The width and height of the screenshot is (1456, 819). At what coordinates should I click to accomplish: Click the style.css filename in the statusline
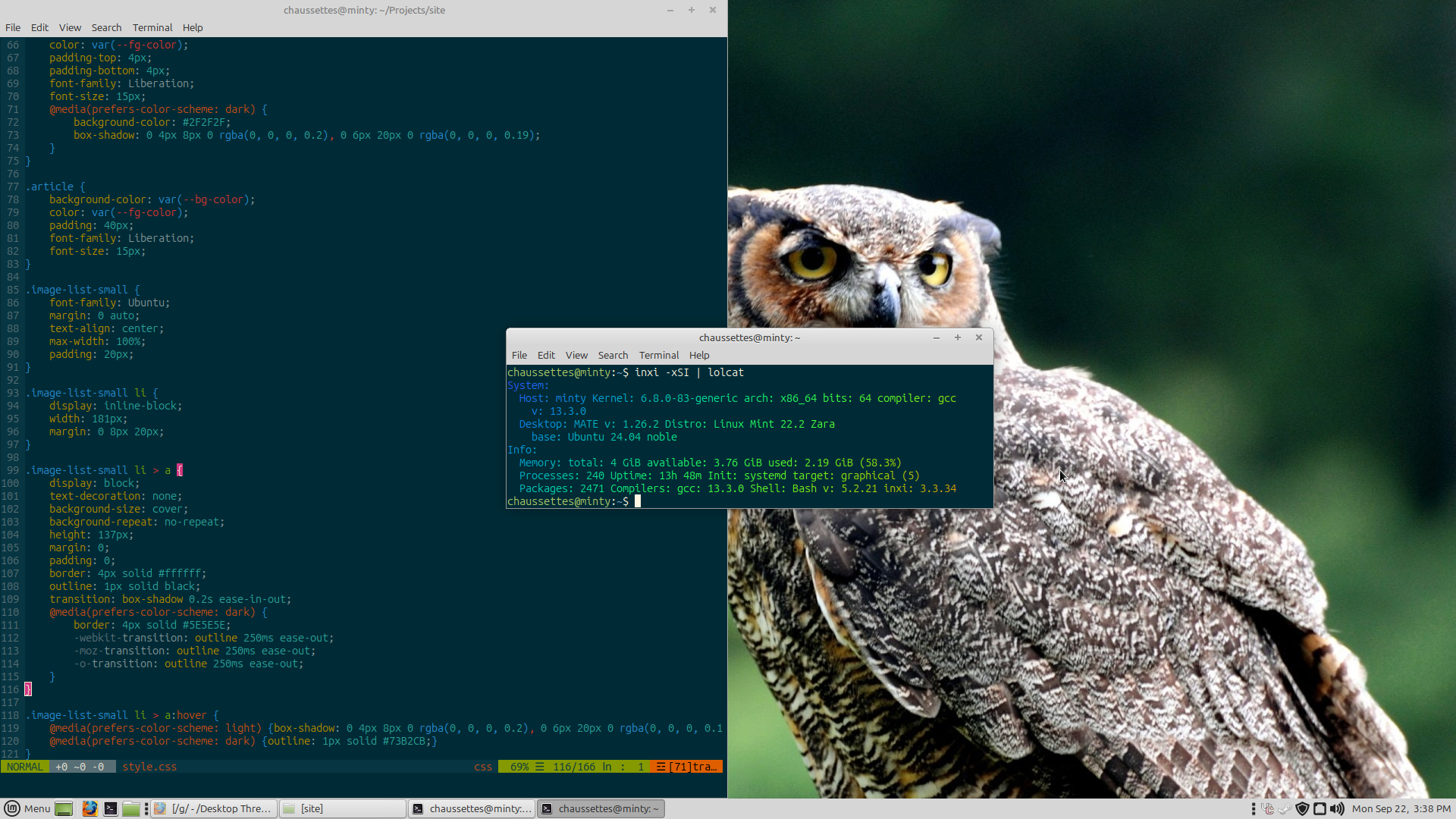coord(149,767)
